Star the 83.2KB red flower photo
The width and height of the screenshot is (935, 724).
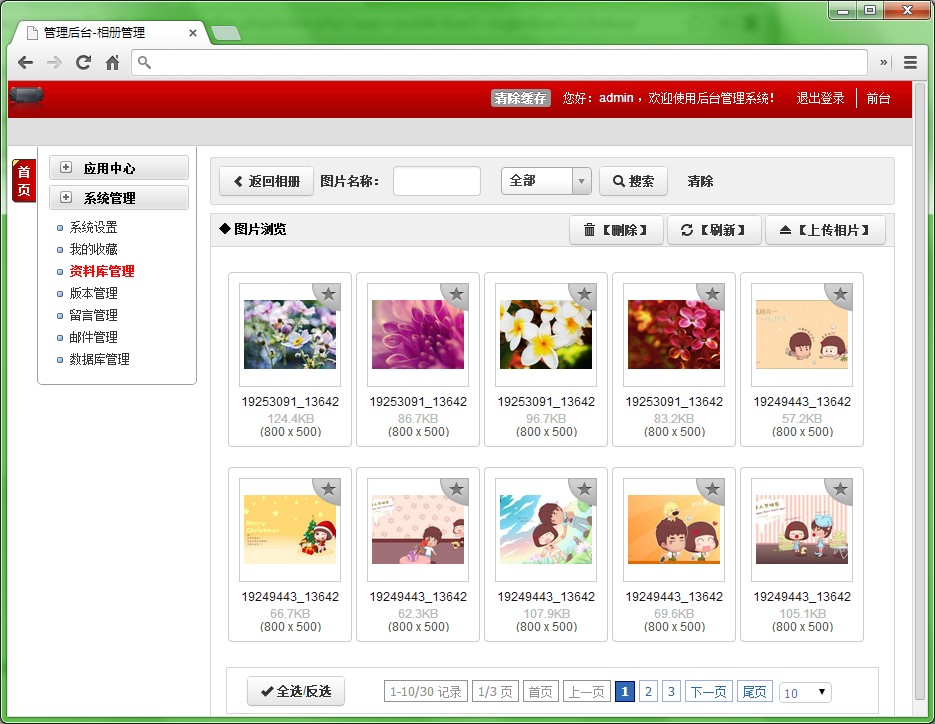tap(713, 294)
